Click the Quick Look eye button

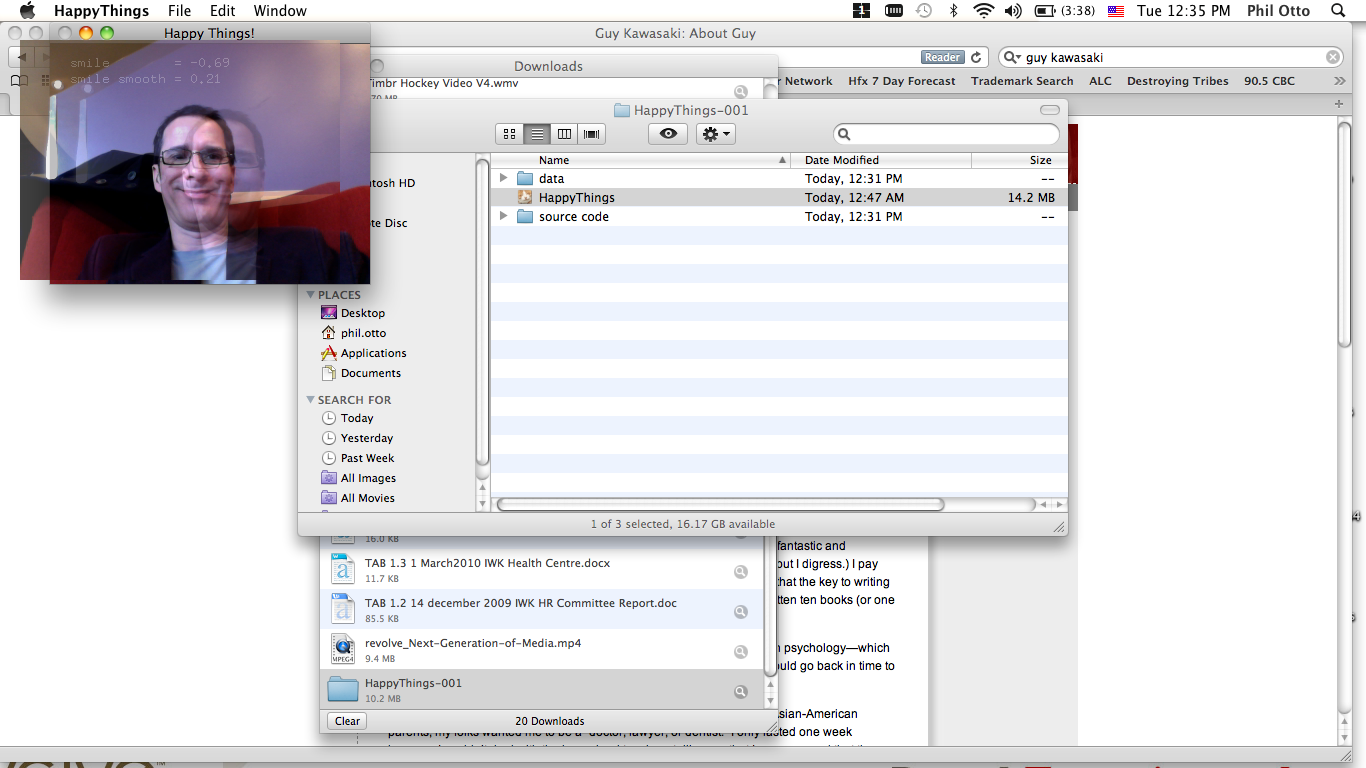tap(668, 134)
